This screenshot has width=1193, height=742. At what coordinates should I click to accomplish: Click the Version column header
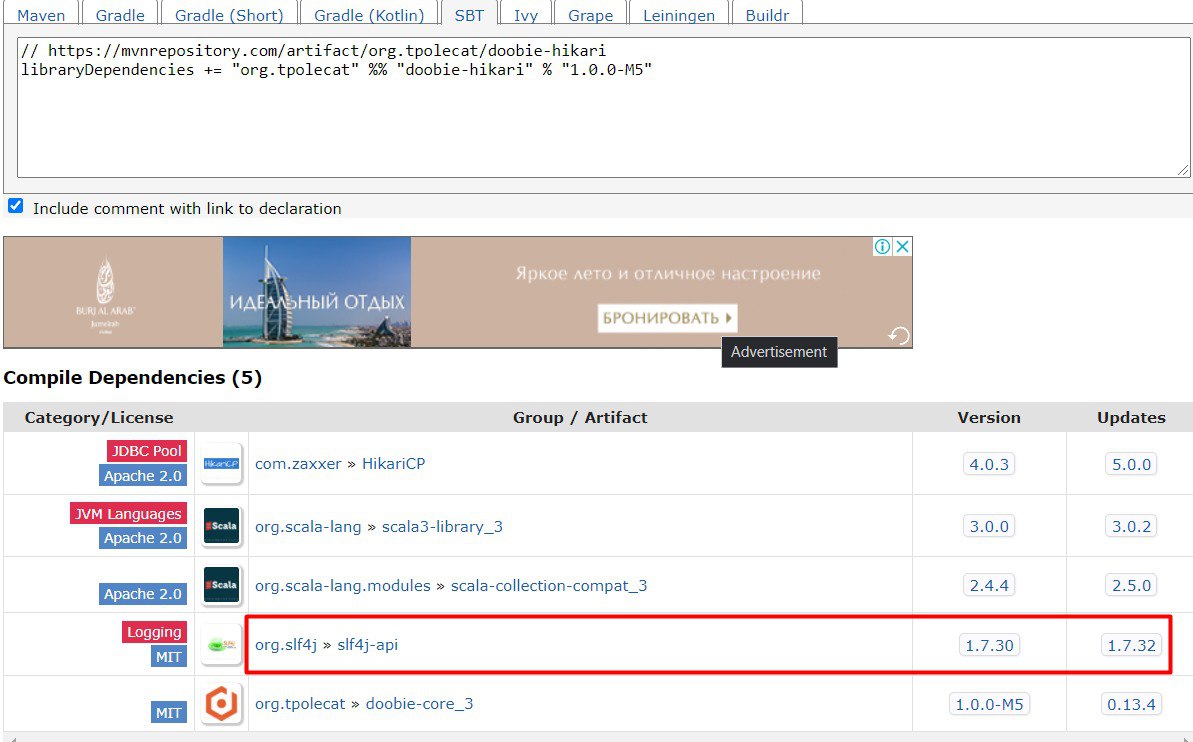pos(988,417)
